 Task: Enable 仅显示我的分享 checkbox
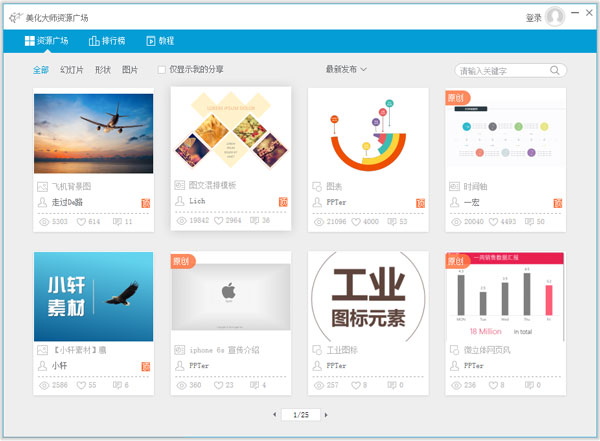[162, 70]
